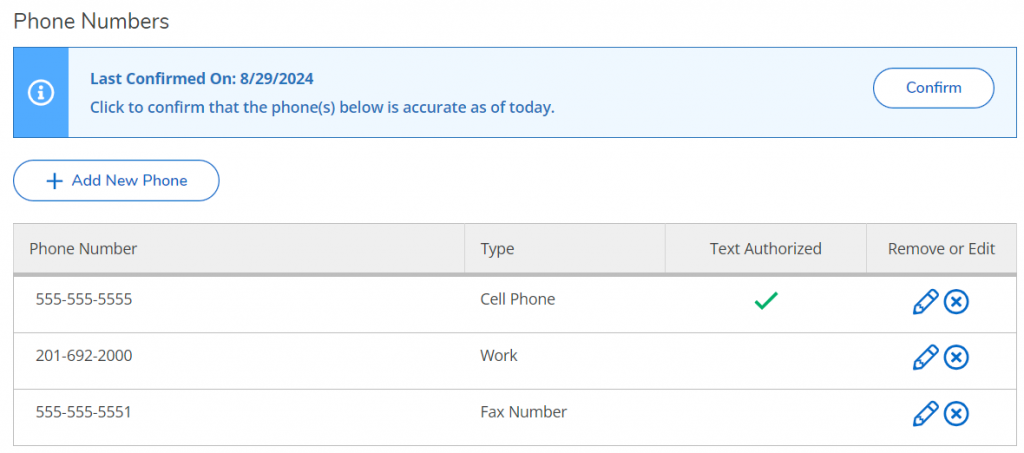Delete the 201-692-2000 Work phone

coord(957,357)
